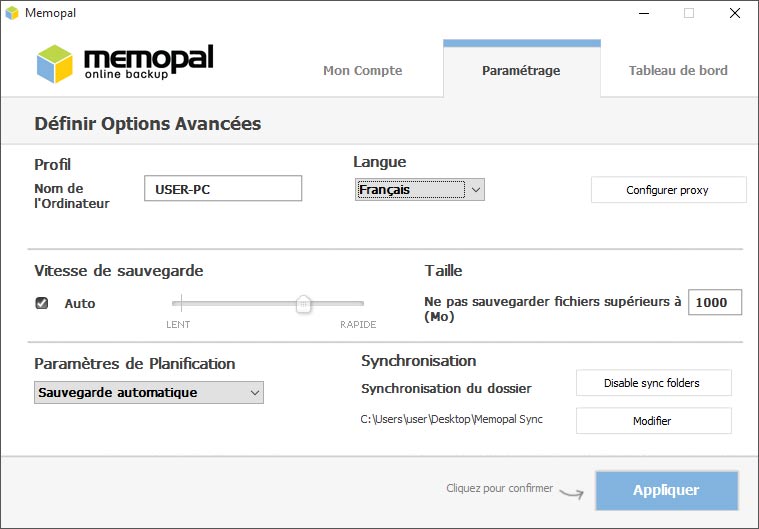The image size is (759, 529).
Task: Apply settings with the Appliquer button
Action: pos(667,490)
